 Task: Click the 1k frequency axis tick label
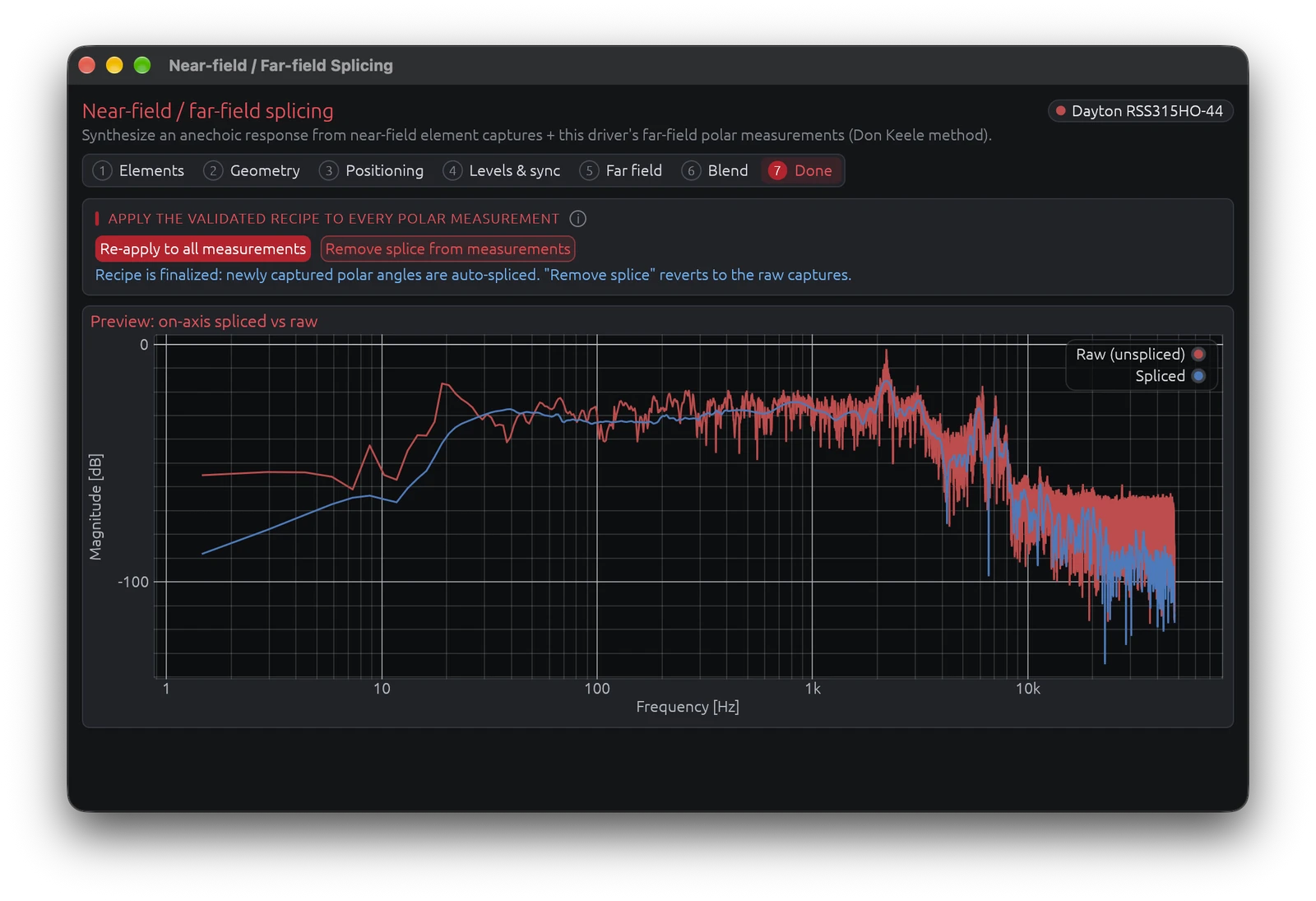point(812,689)
